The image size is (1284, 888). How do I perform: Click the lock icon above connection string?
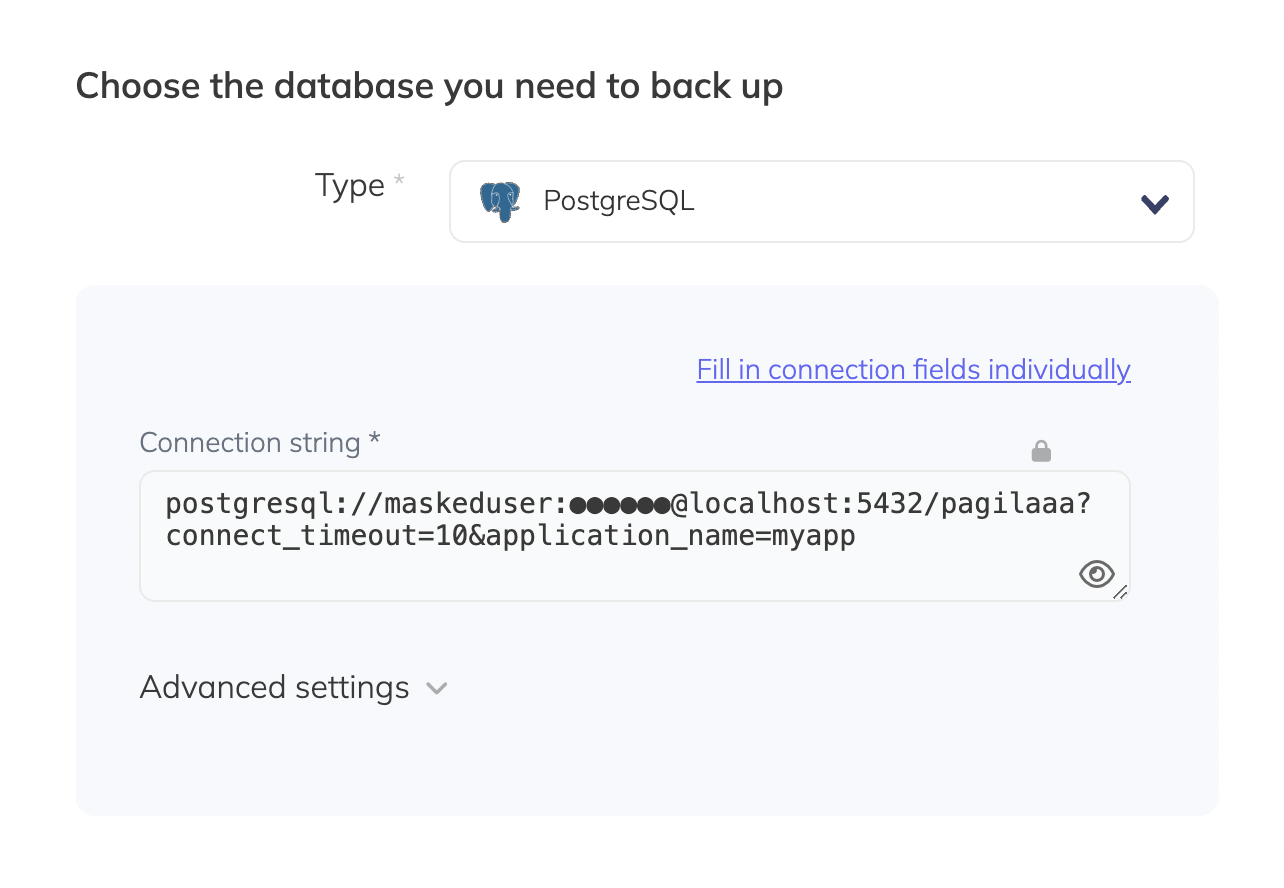point(1041,452)
